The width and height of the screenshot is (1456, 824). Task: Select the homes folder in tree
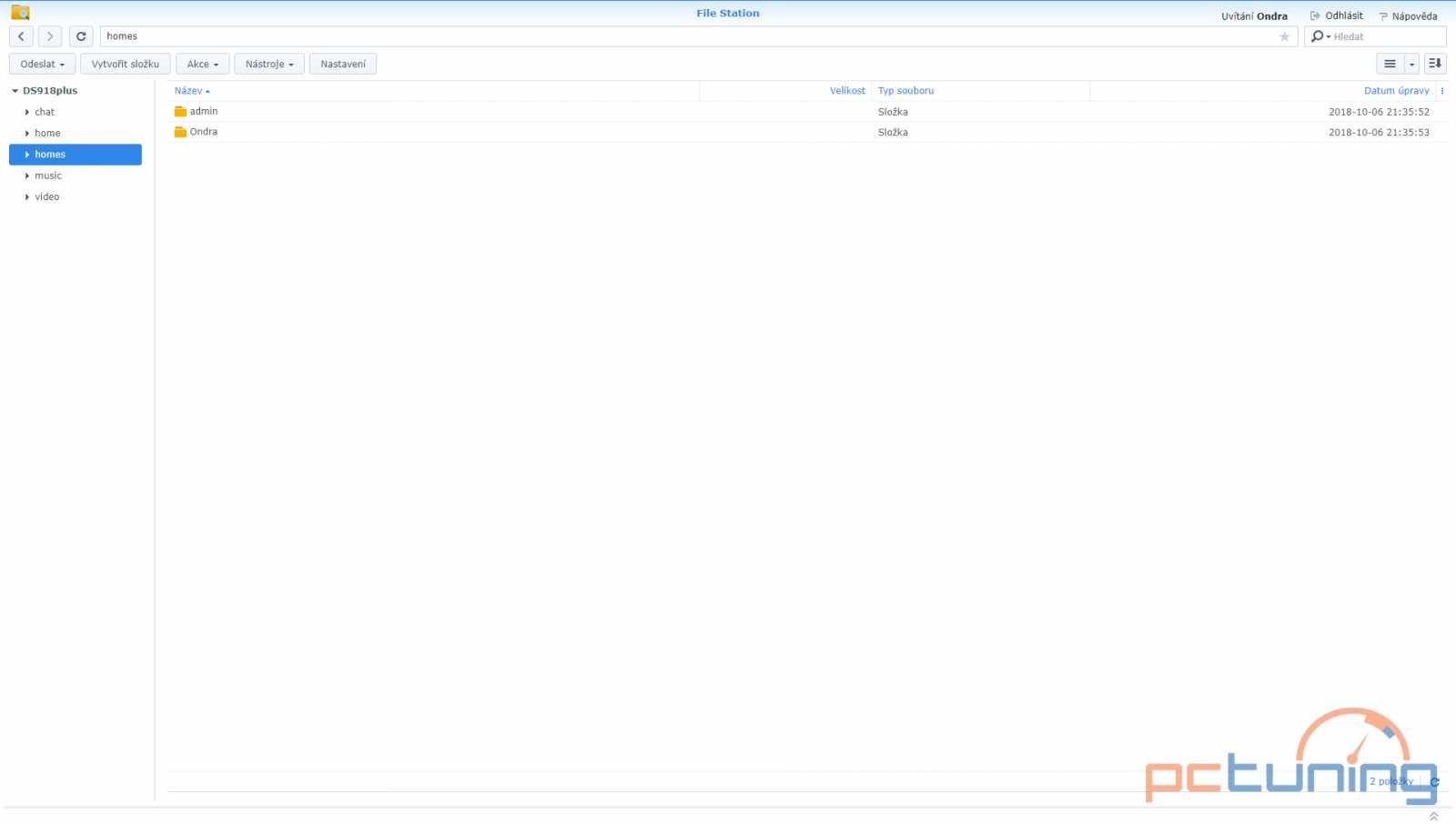[x=76, y=155]
